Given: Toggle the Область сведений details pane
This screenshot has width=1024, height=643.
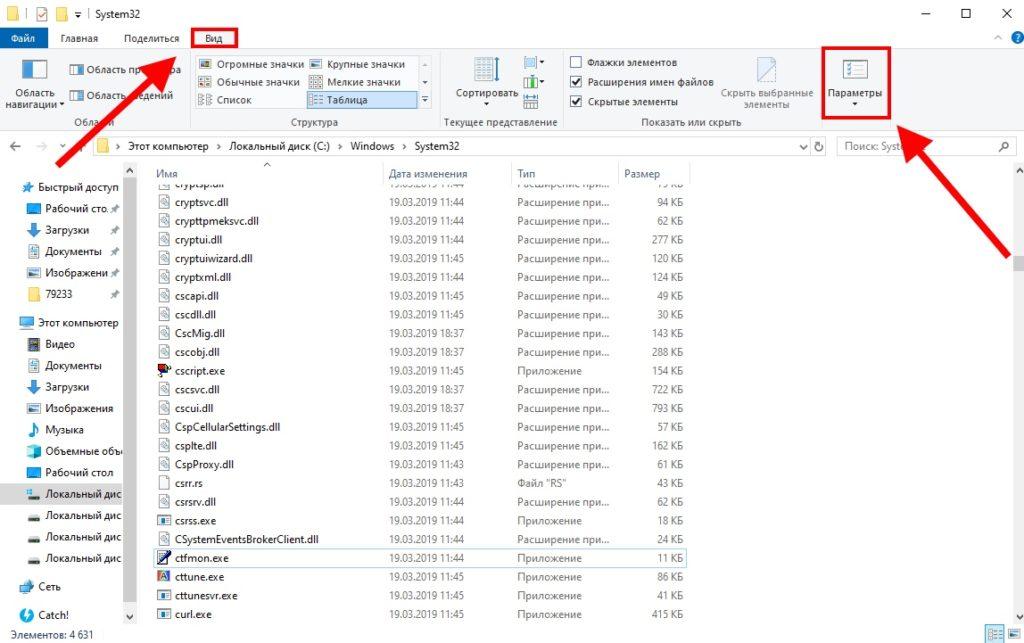Looking at the screenshot, I should (x=121, y=95).
